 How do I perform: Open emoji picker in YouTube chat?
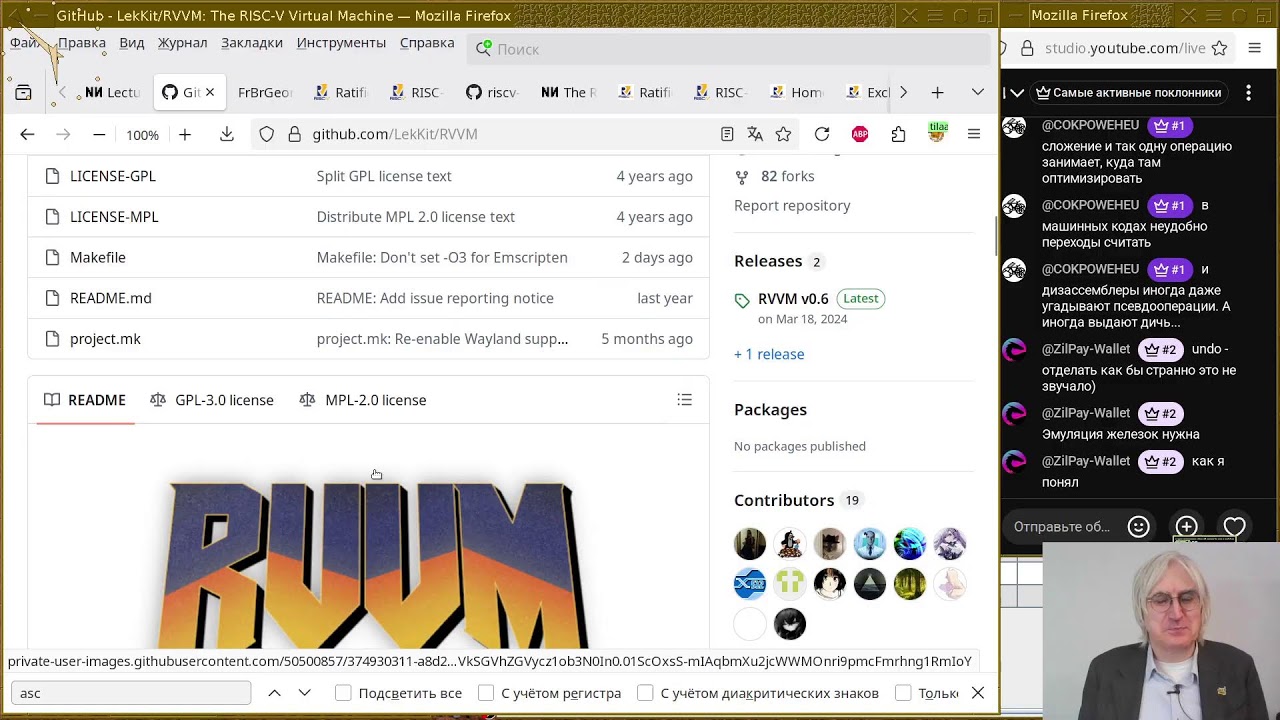point(1138,527)
